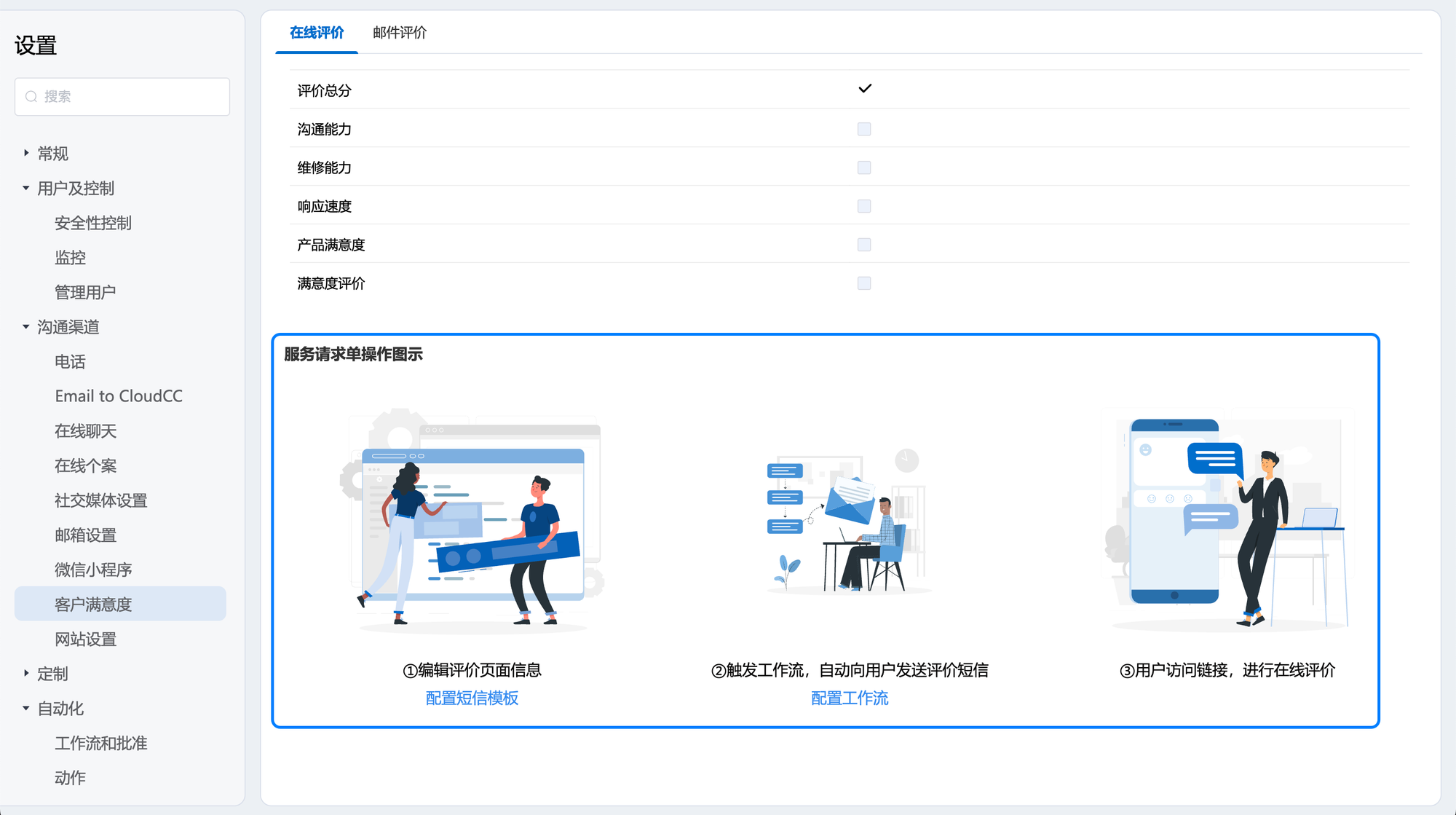Viewport: 1456px width, 815px height.
Task: Expand the 常规 section arrow
Action: click(x=26, y=154)
